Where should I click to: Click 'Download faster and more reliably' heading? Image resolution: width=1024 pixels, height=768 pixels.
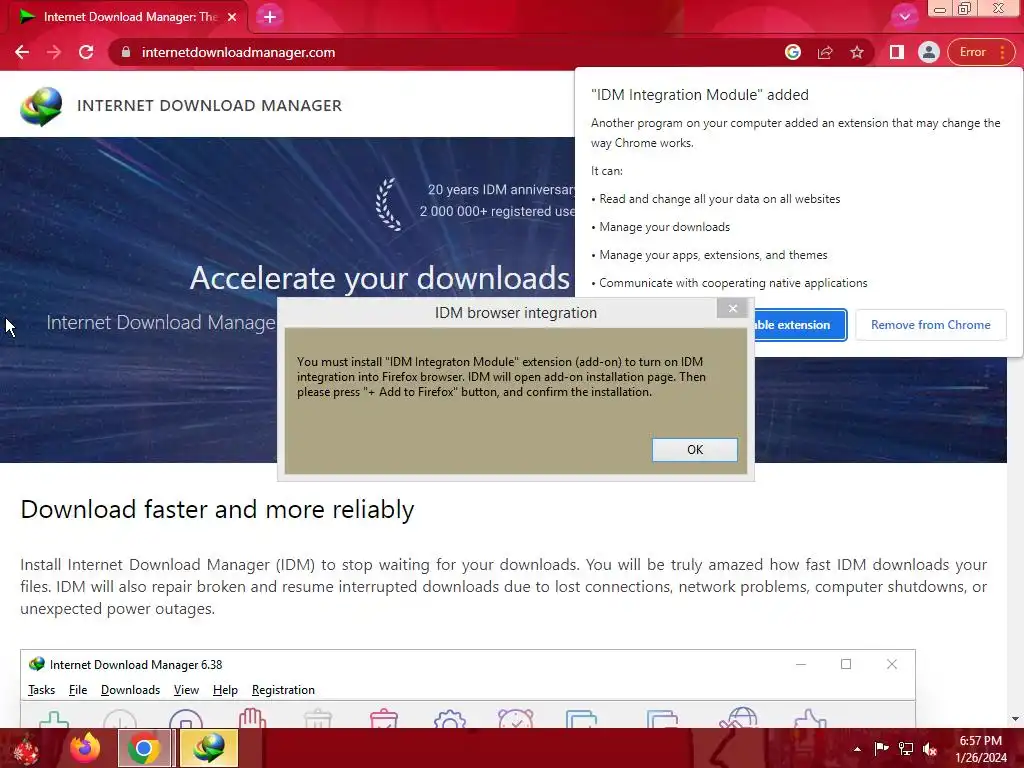click(x=217, y=509)
